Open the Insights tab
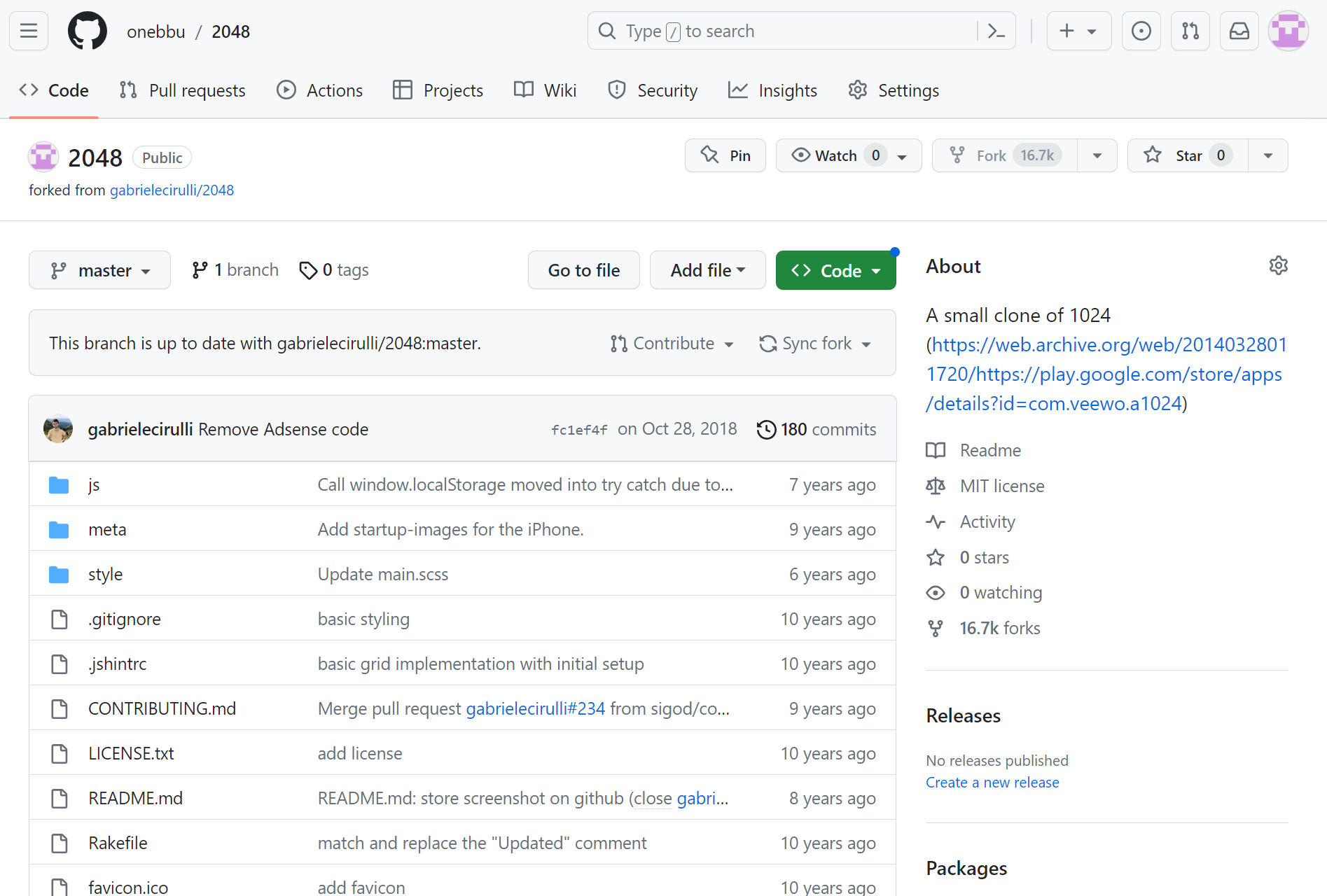The height and width of the screenshot is (896, 1327). (x=772, y=90)
